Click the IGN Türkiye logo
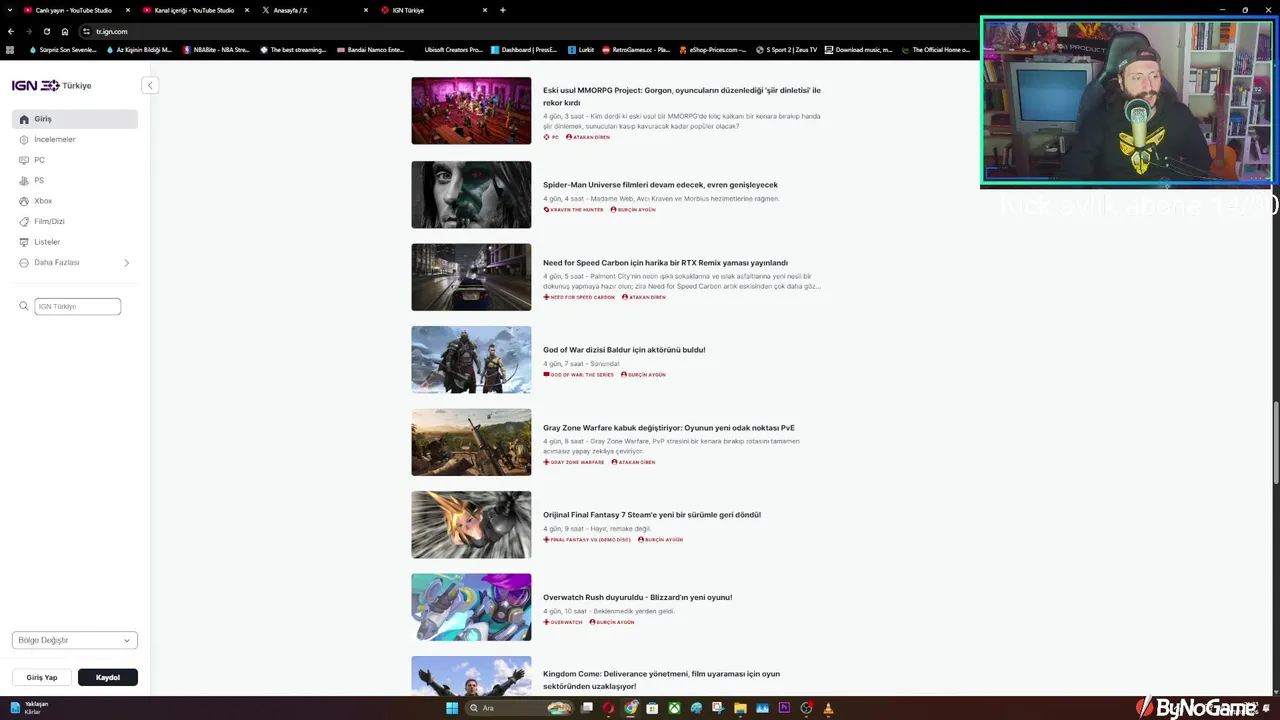This screenshot has height=720, width=1280. click(x=51, y=86)
